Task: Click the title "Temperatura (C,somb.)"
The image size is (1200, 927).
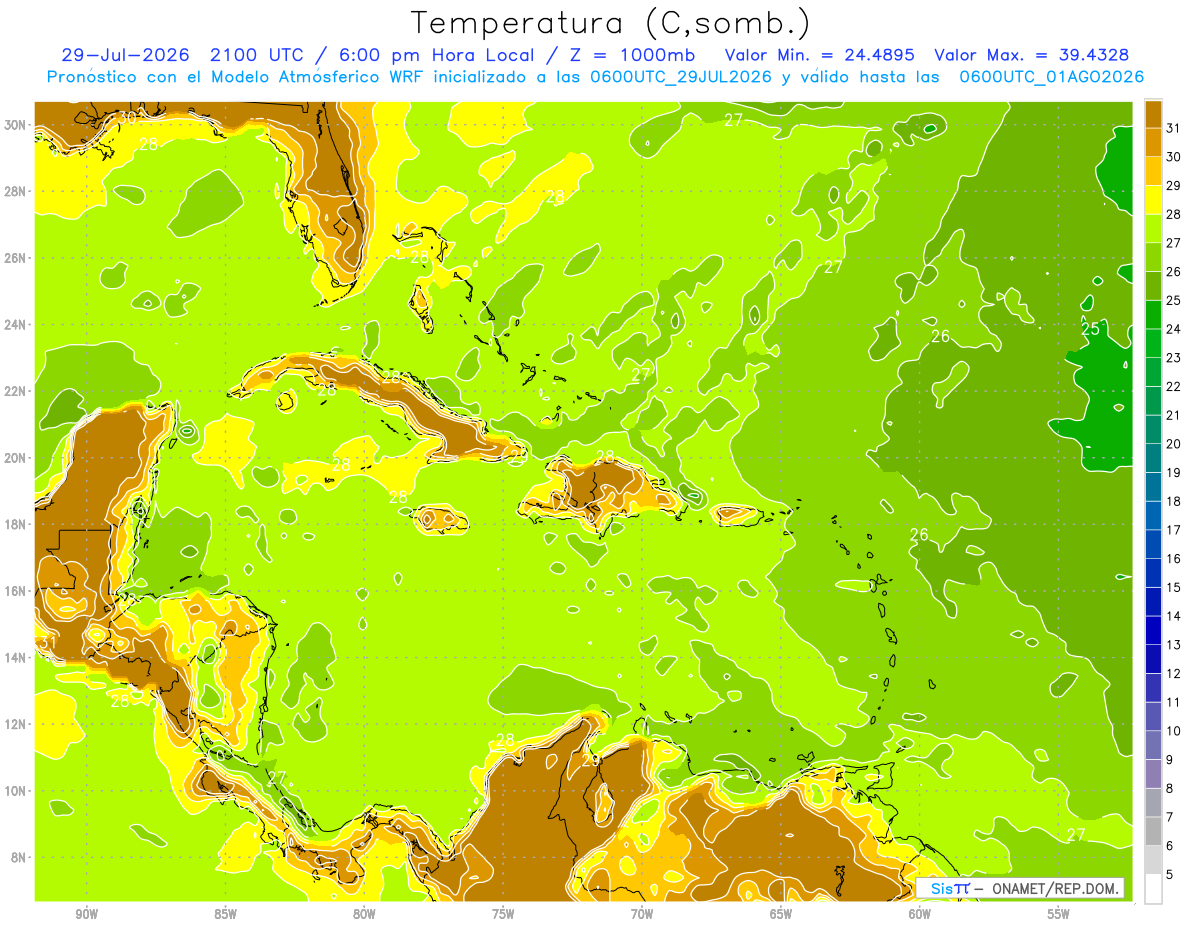Action: (611, 24)
